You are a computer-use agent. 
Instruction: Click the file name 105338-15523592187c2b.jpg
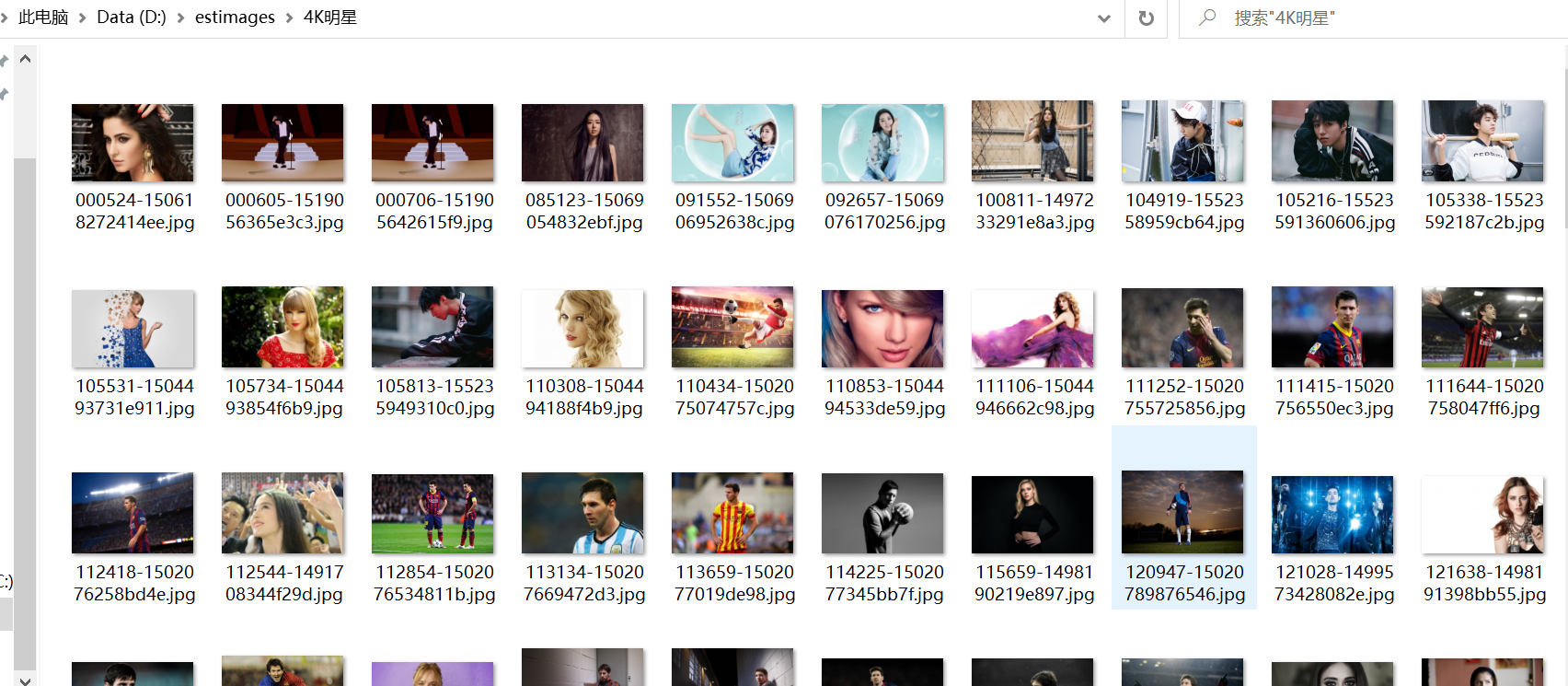1484,211
